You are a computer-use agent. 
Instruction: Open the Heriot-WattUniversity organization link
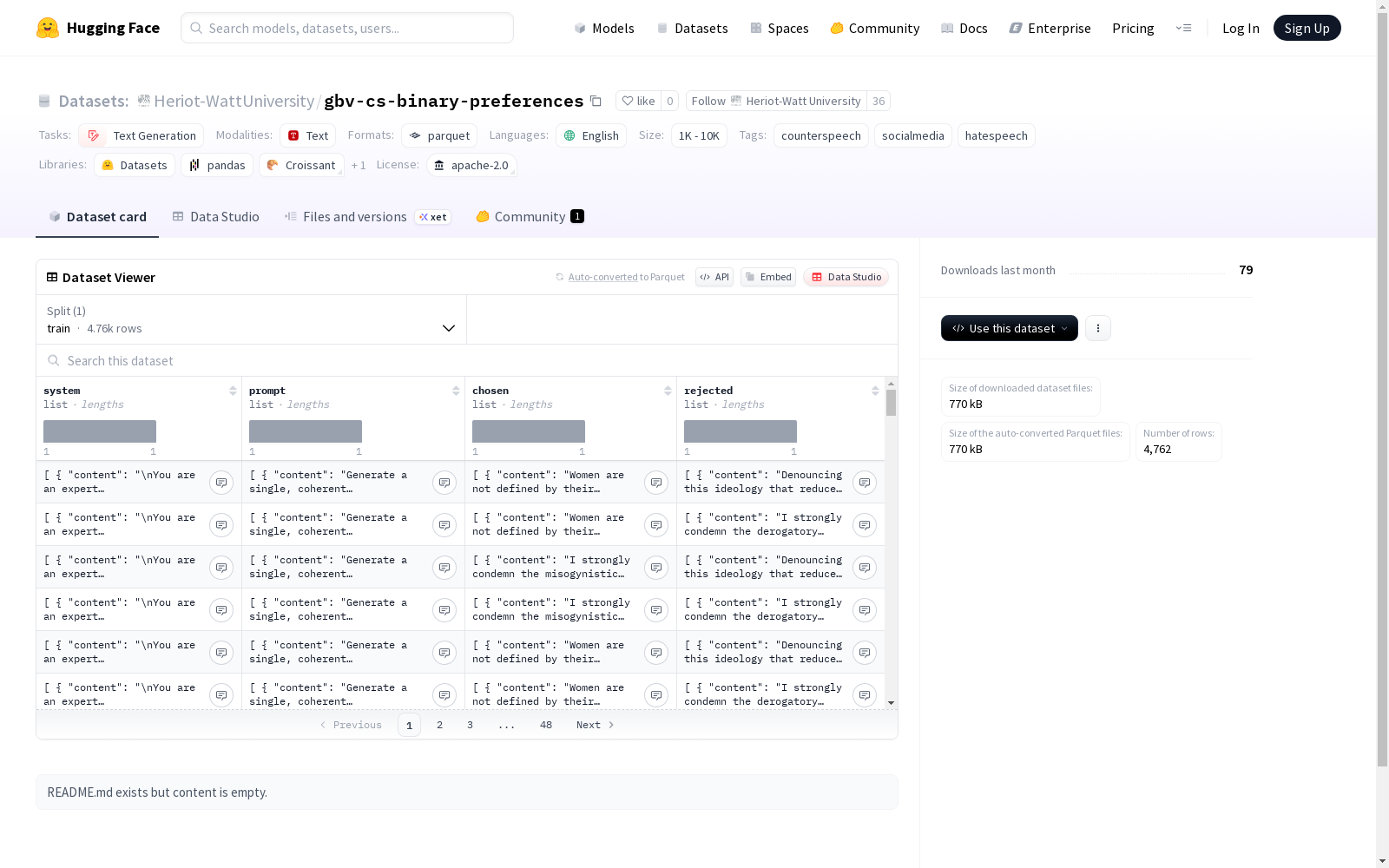234,101
